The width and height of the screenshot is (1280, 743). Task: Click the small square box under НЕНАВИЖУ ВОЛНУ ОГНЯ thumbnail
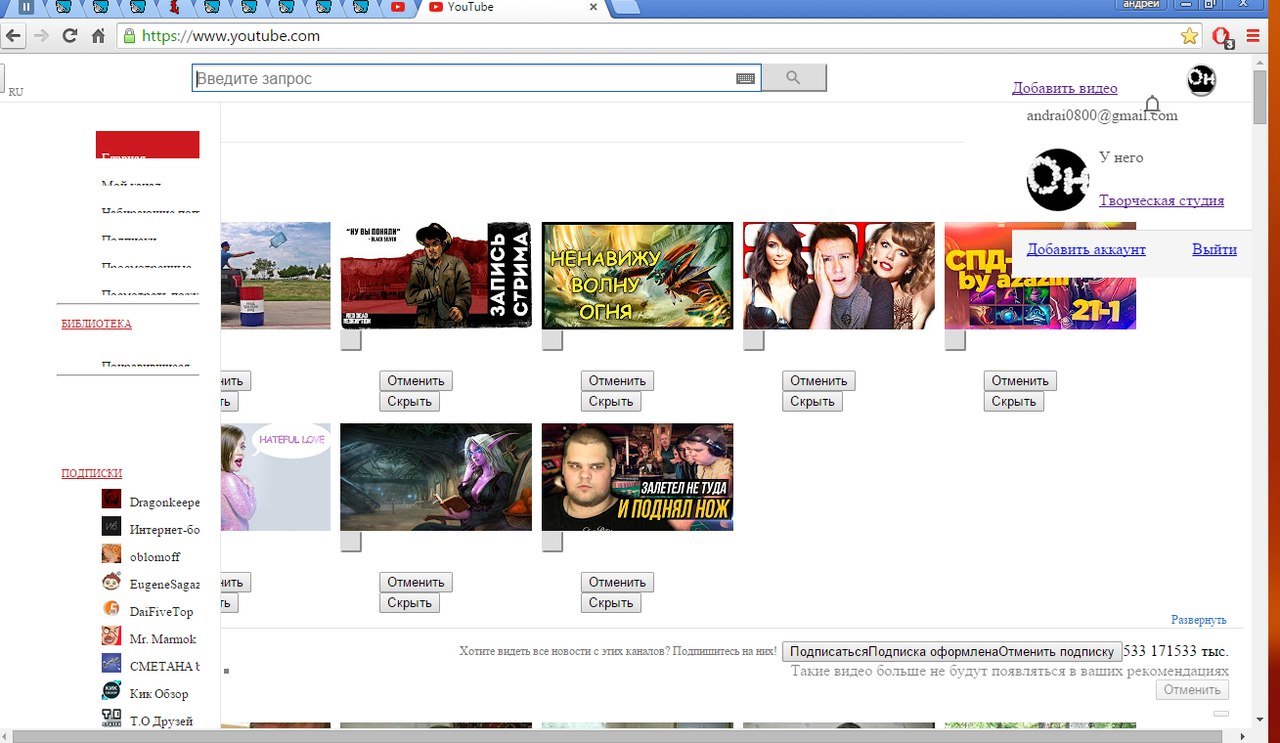pyautogui.click(x=552, y=341)
